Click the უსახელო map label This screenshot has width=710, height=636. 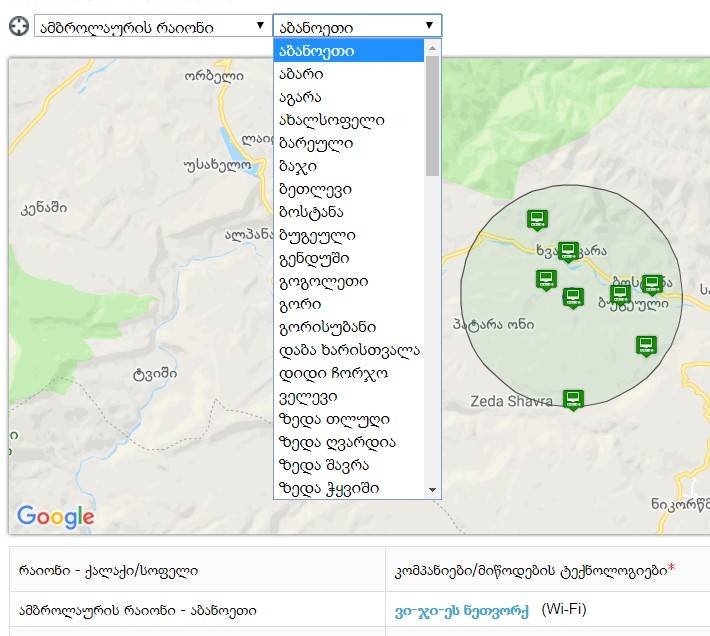point(217,165)
